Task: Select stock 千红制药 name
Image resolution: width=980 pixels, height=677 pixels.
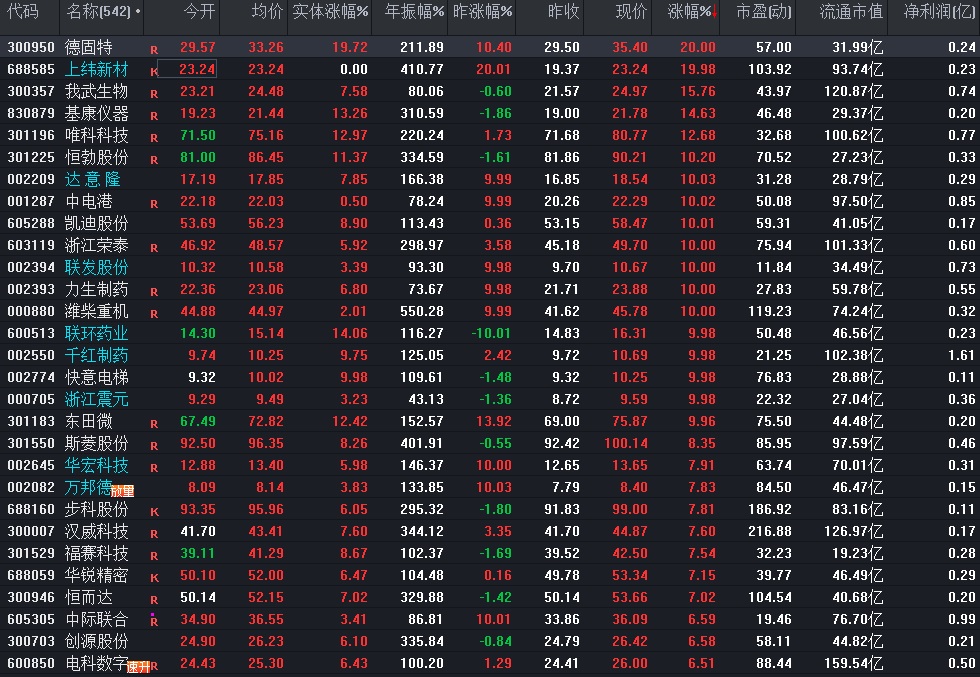Action: coord(96,355)
